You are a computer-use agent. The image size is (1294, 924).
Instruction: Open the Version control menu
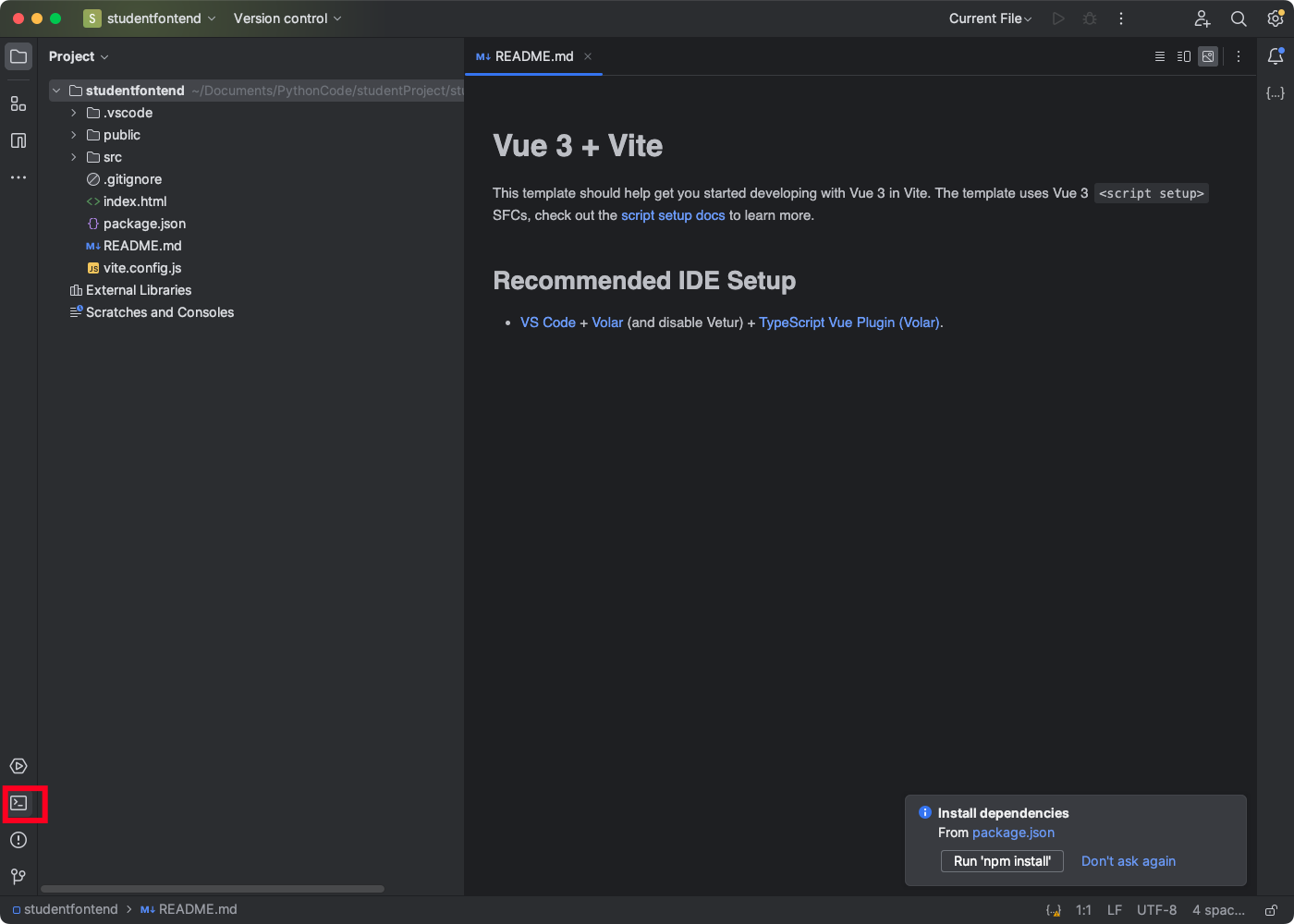(287, 18)
